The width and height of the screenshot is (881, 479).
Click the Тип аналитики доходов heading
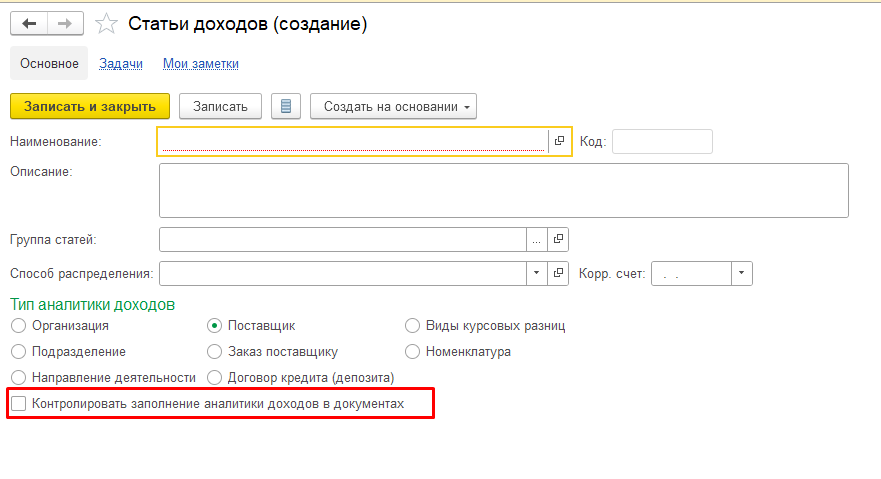[93, 304]
